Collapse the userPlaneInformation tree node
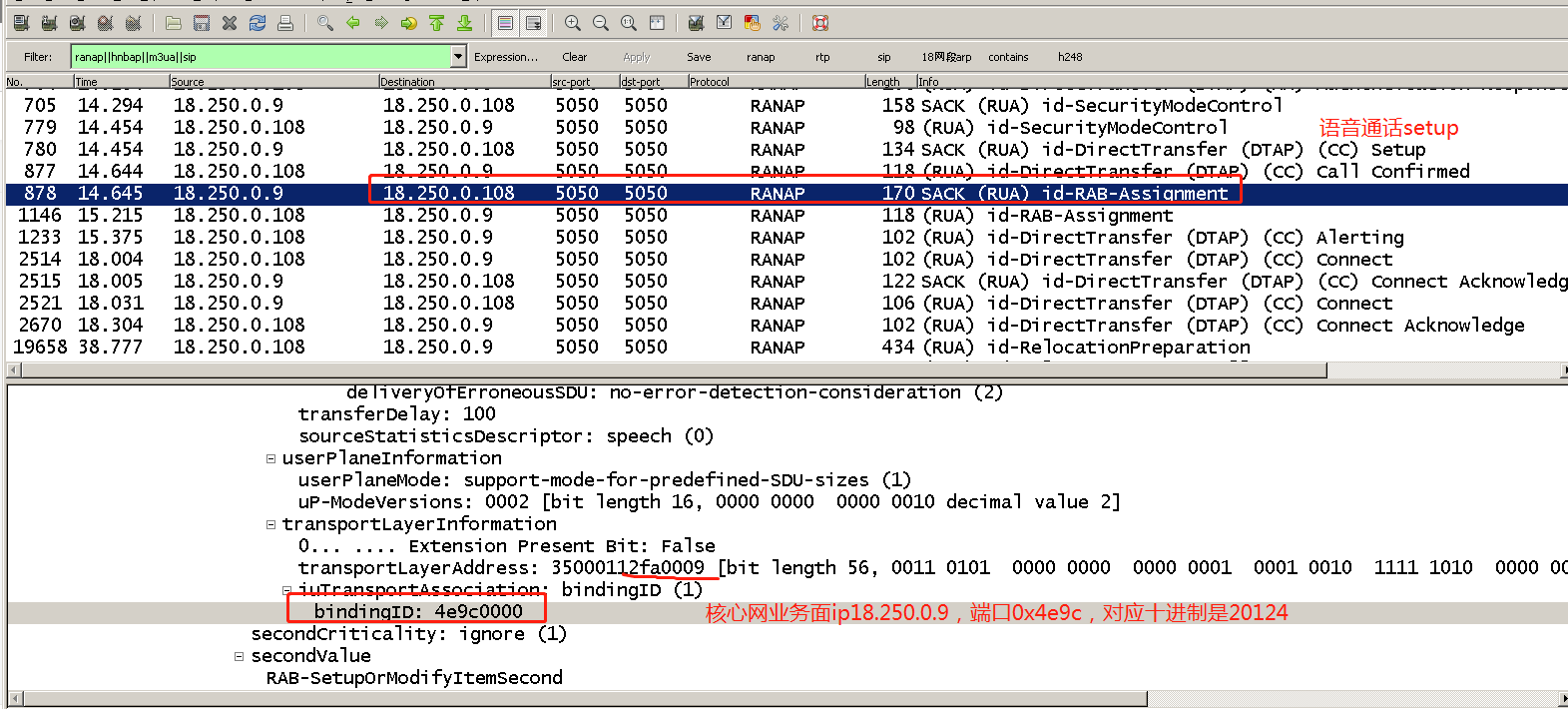 [270, 458]
